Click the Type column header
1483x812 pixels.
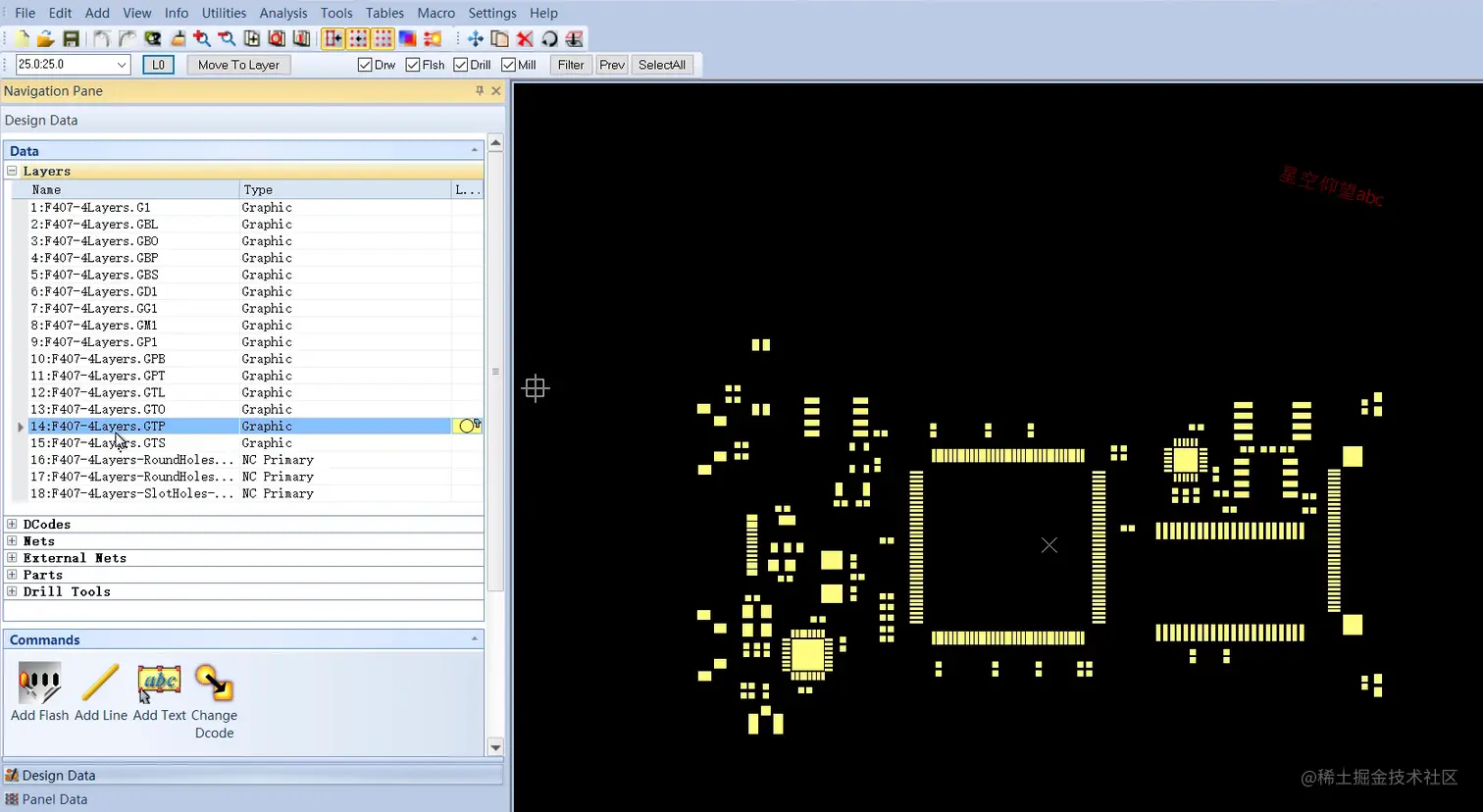(x=345, y=189)
